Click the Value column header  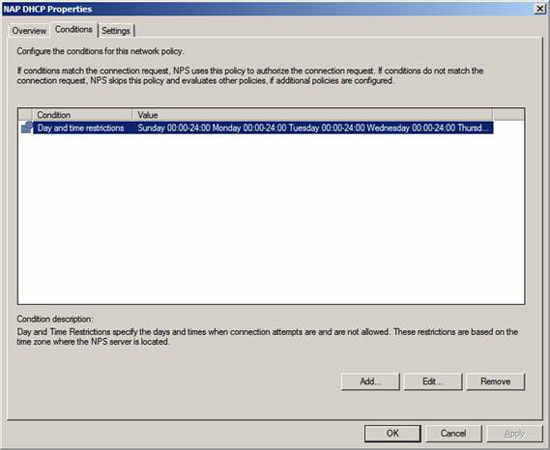coord(312,115)
